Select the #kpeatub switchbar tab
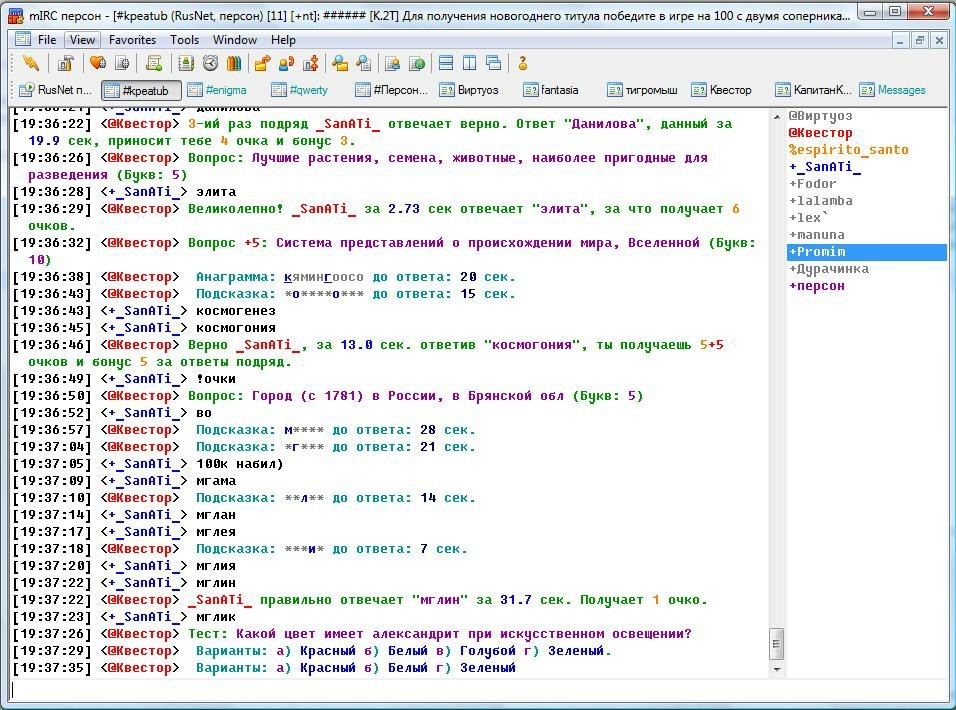Image resolution: width=956 pixels, height=710 pixels. pos(141,90)
